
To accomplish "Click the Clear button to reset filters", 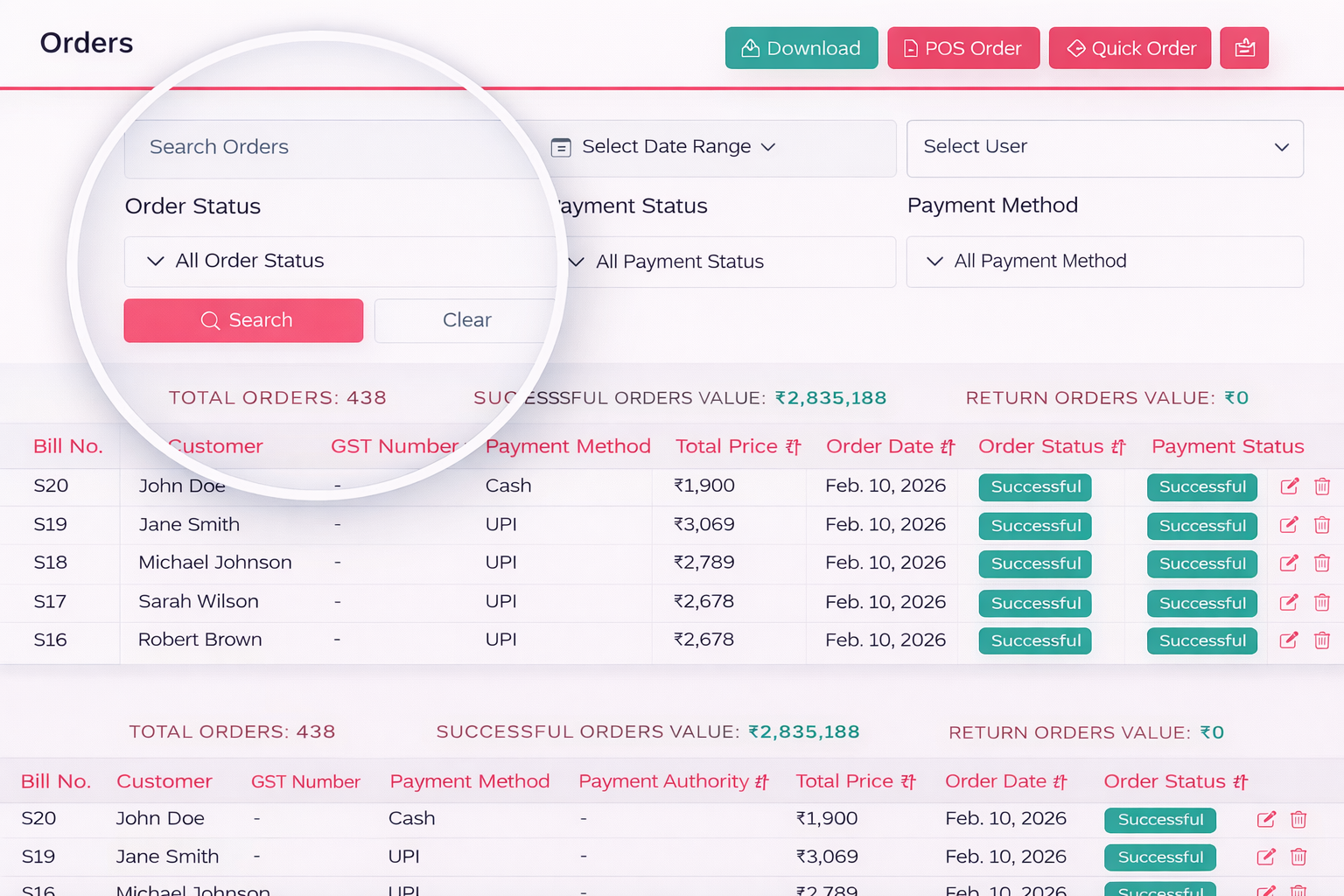I will (x=466, y=320).
